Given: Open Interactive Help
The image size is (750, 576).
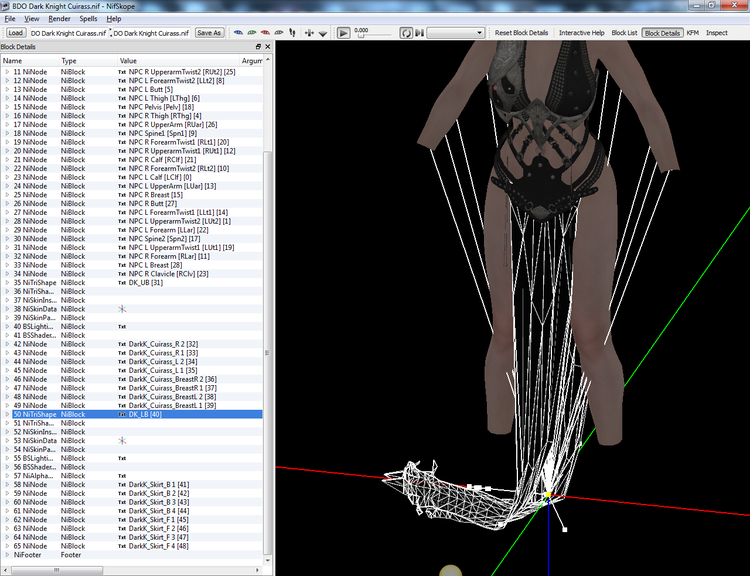Looking at the screenshot, I should 582,33.
